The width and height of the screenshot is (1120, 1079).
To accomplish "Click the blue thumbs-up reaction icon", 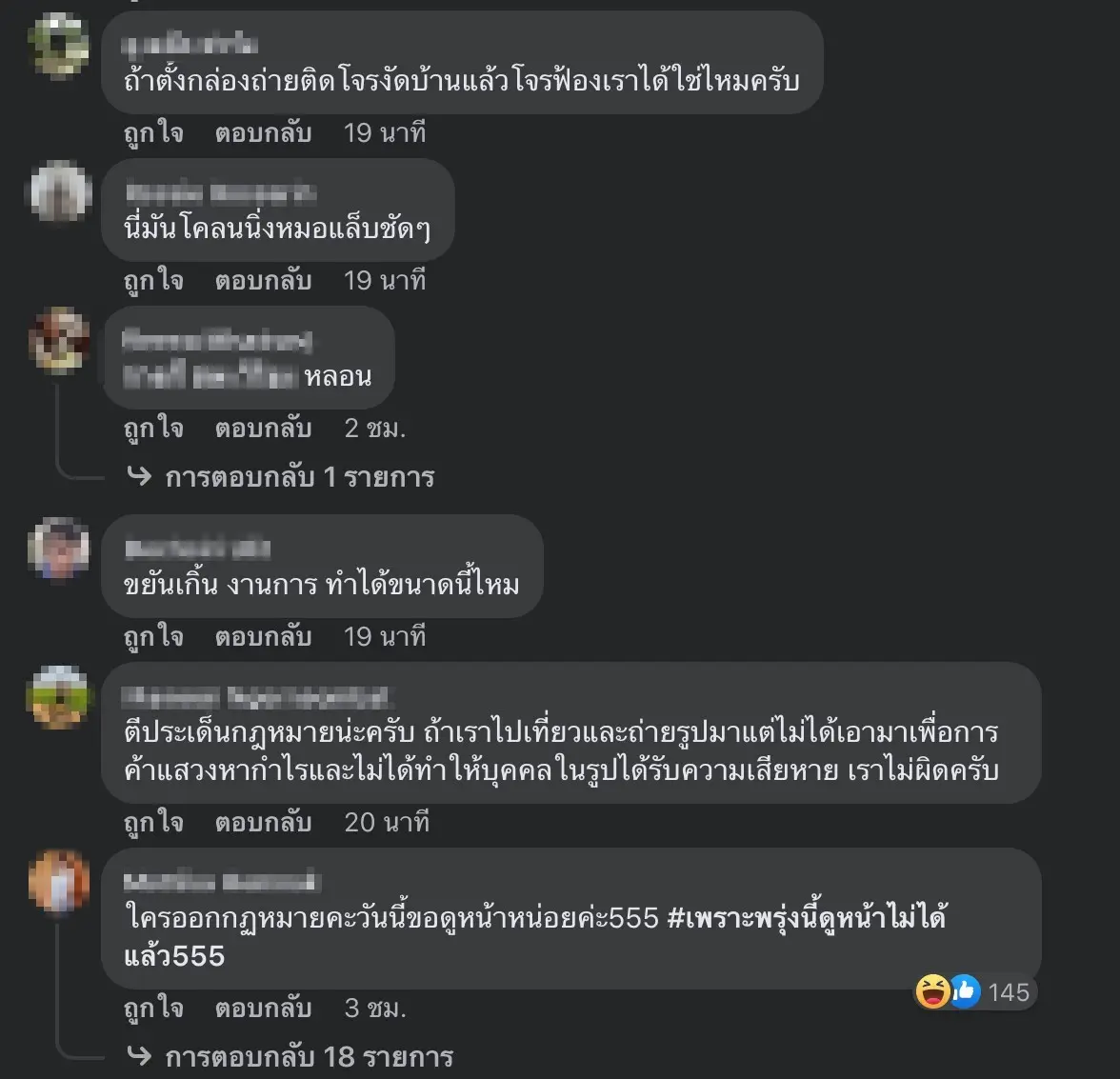I will [x=965, y=991].
